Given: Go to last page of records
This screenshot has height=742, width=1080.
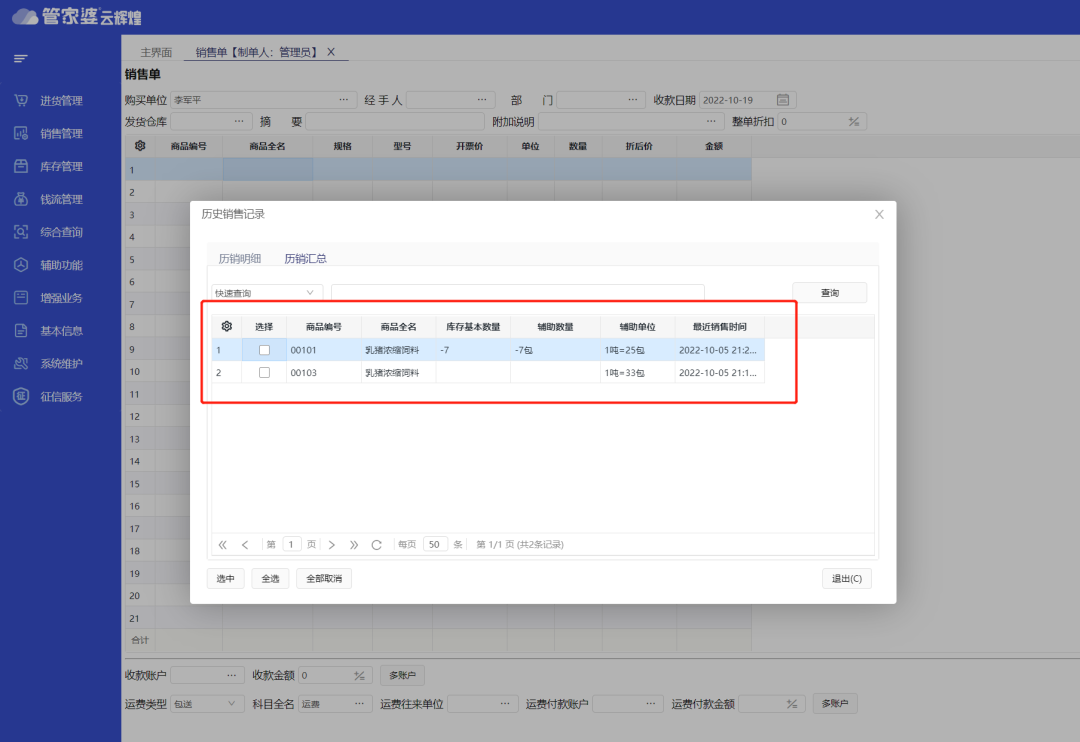Looking at the screenshot, I should click(x=354, y=545).
